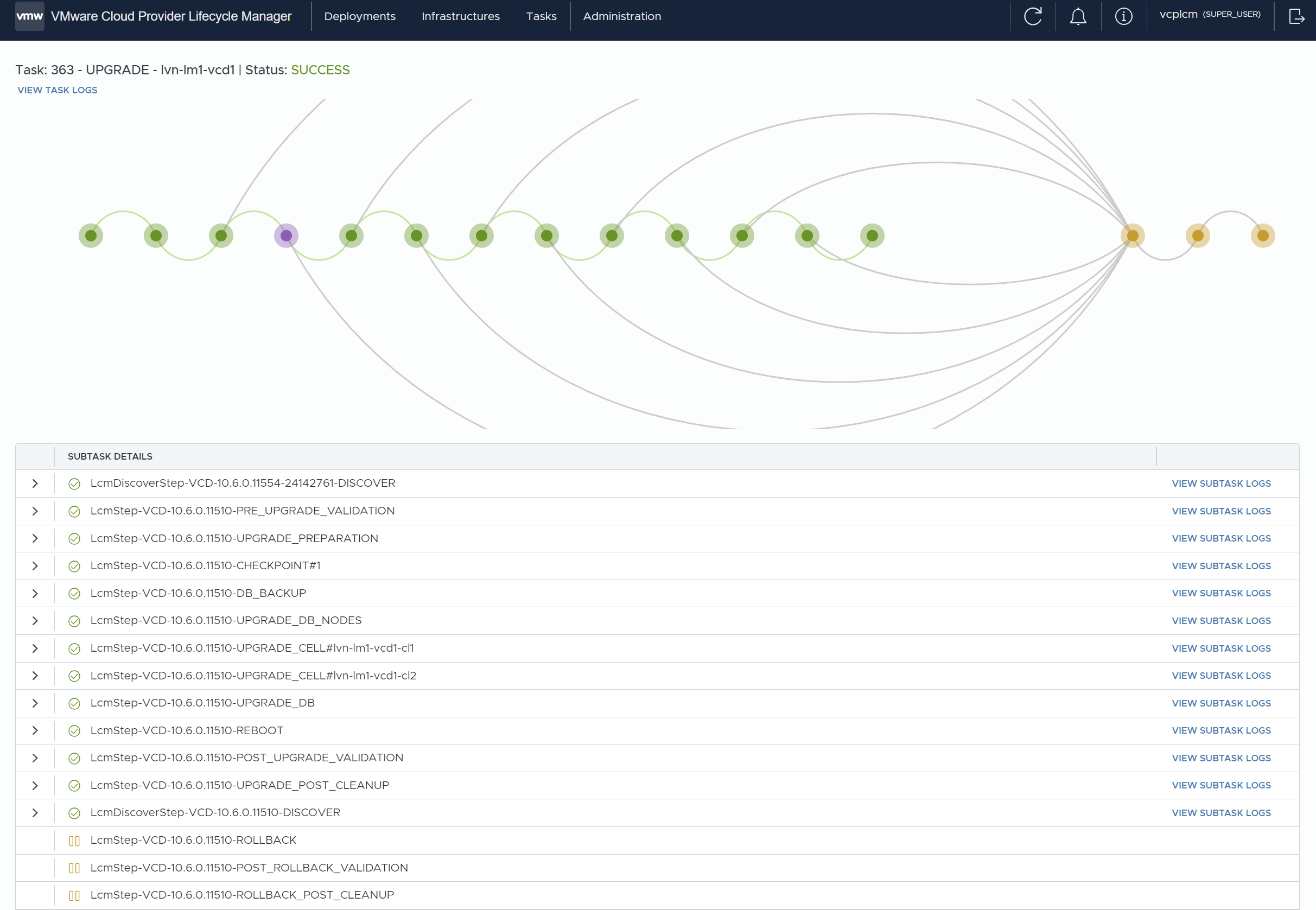Expand the CHECKPOINT#1 subtask details

(x=35, y=566)
